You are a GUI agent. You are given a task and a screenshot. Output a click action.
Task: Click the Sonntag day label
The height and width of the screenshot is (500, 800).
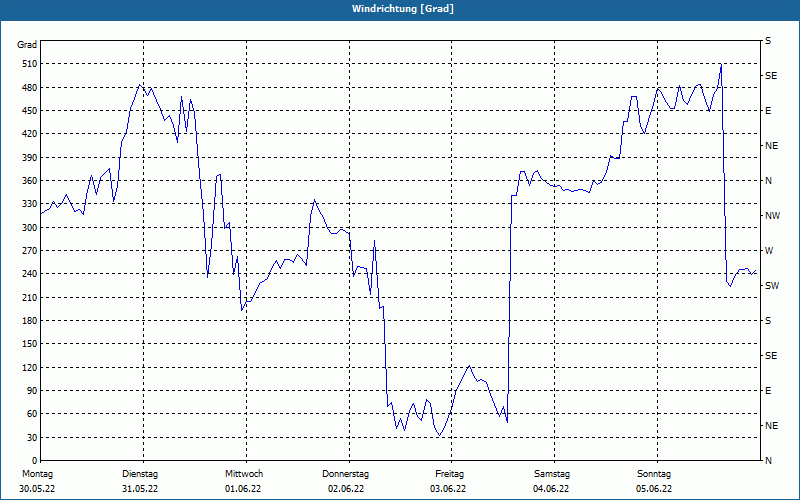click(x=654, y=474)
